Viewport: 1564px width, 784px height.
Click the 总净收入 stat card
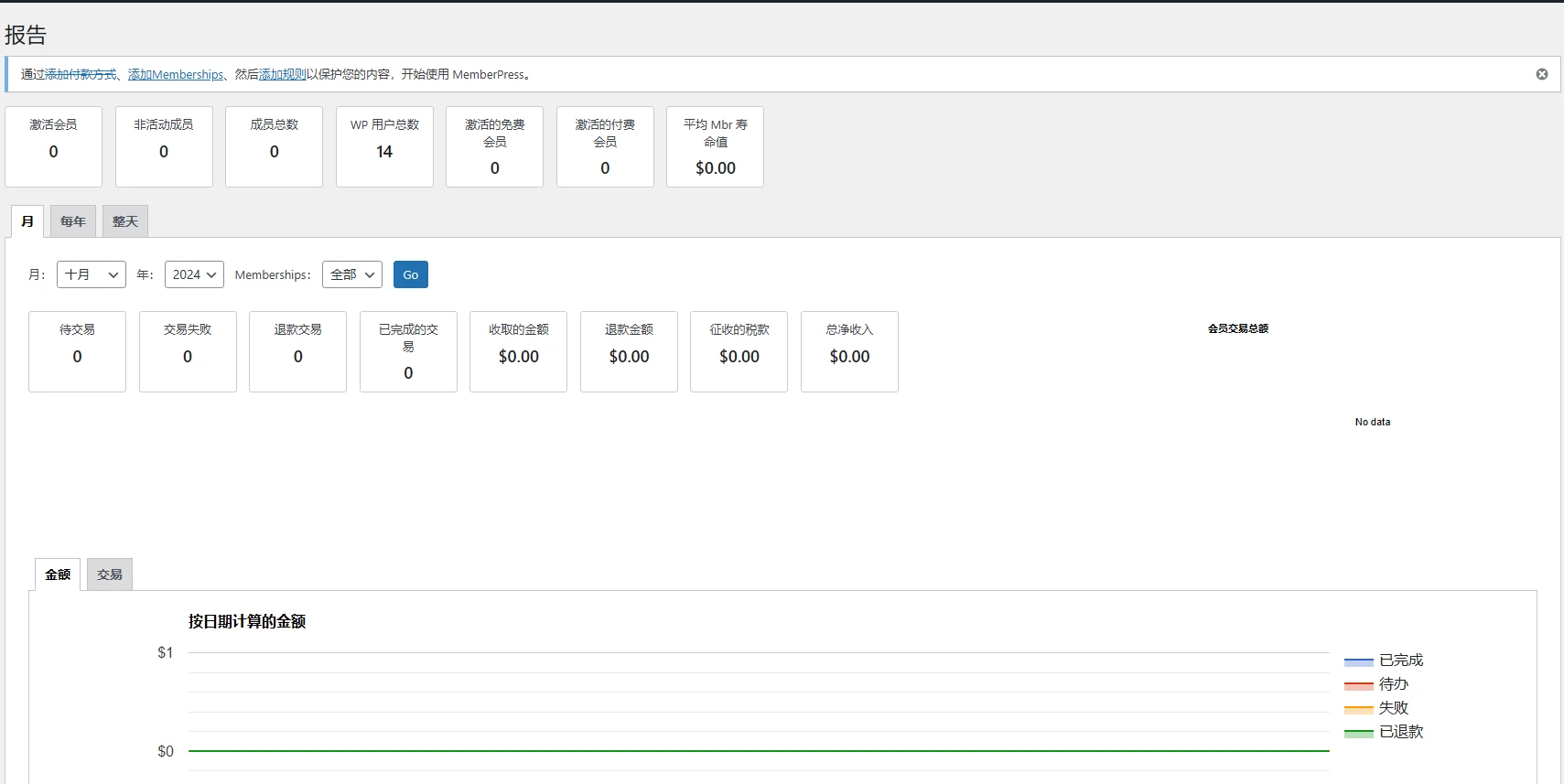tap(849, 351)
